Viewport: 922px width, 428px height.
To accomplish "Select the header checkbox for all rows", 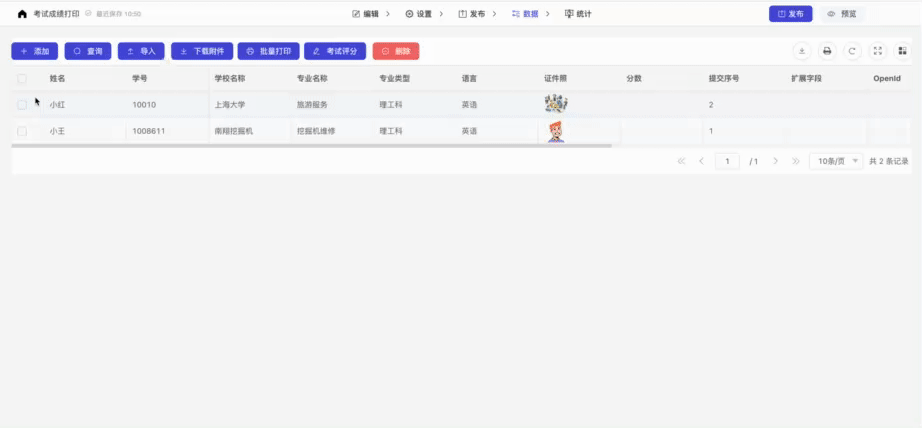I will point(22,78).
